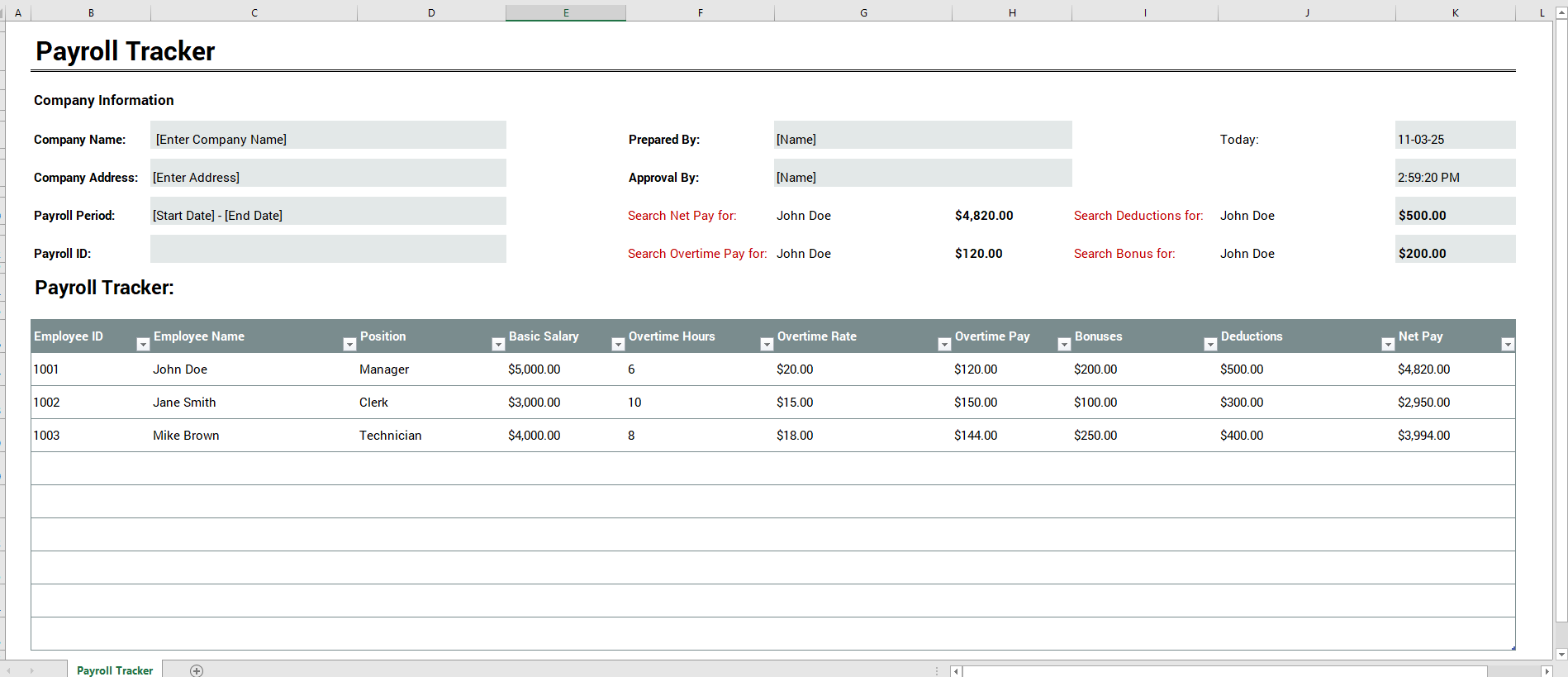Select the Clerk position cell

[431, 403]
